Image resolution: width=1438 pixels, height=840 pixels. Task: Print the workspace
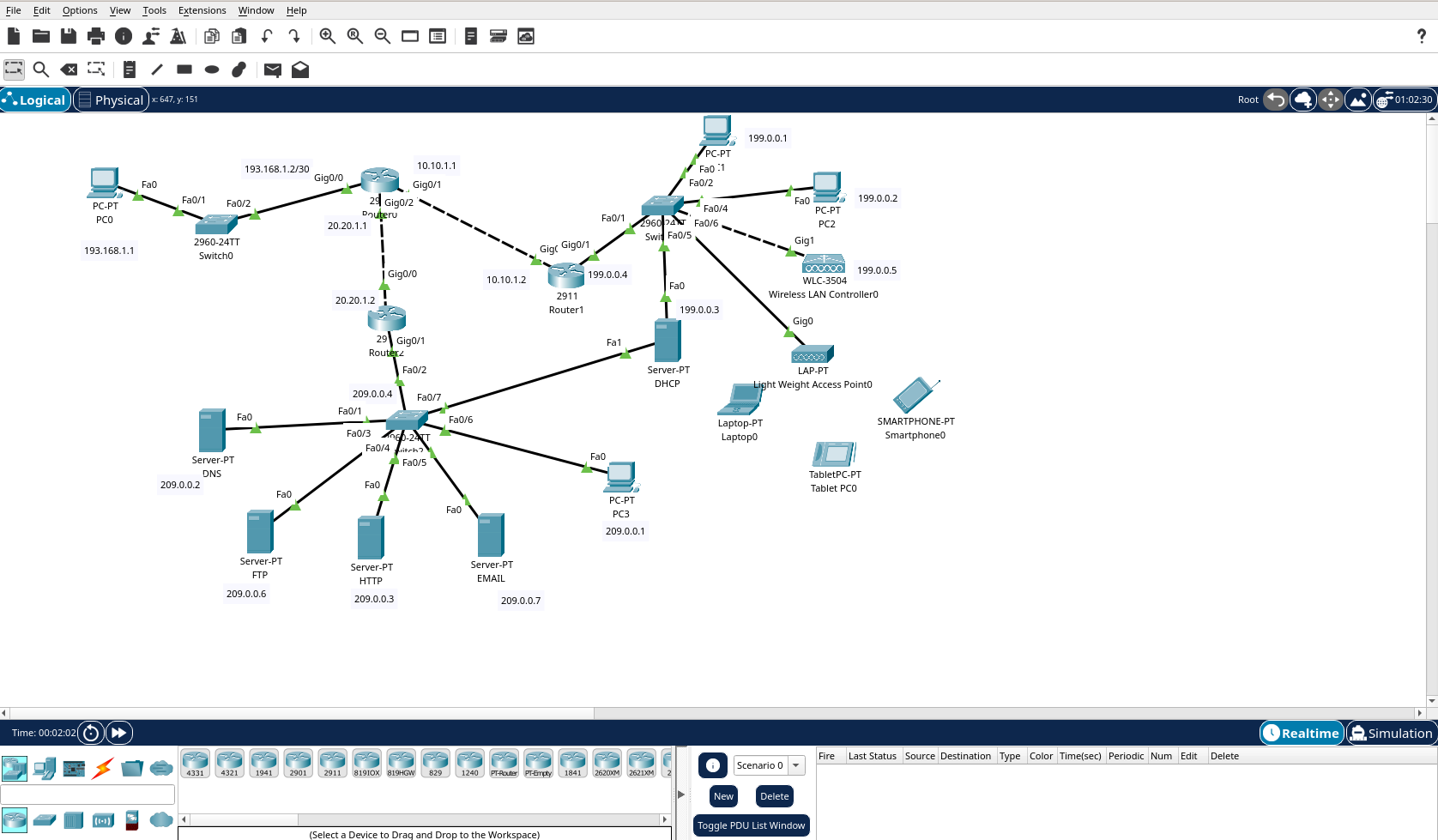pos(96,36)
